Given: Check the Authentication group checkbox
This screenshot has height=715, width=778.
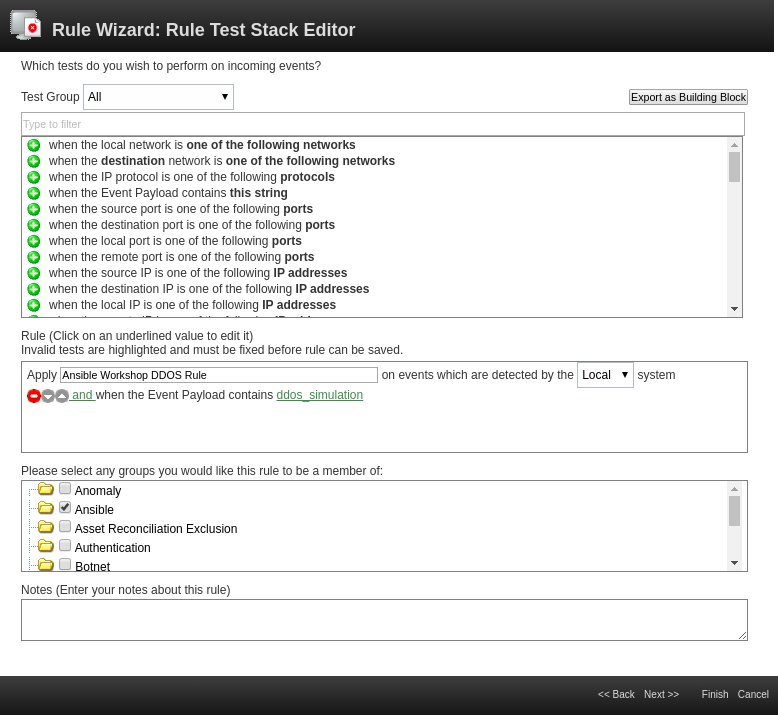Looking at the screenshot, I should (x=65, y=545).
